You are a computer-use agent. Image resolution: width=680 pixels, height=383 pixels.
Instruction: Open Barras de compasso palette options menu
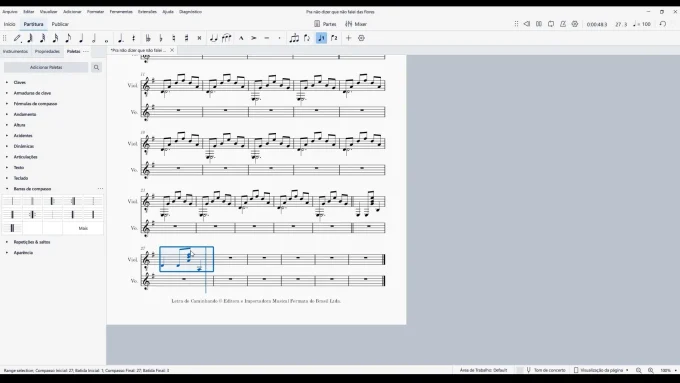[x=100, y=189]
